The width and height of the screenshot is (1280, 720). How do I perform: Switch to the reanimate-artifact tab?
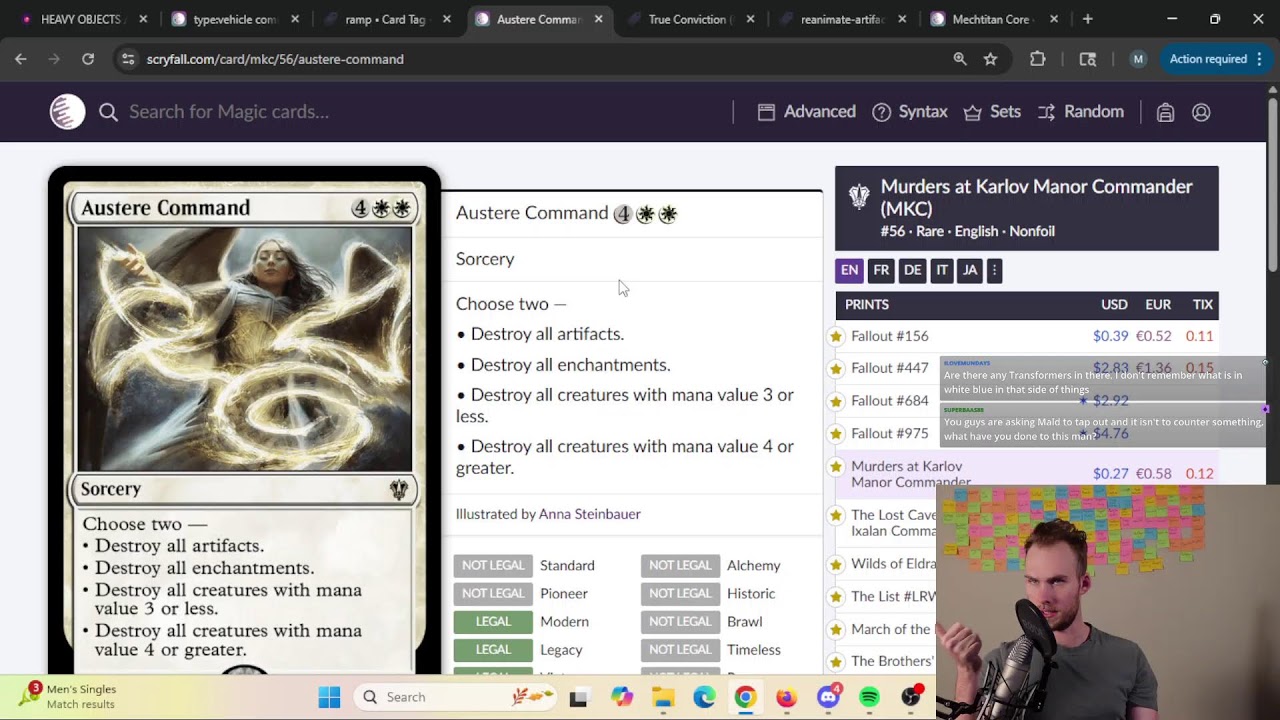pyautogui.click(x=844, y=19)
